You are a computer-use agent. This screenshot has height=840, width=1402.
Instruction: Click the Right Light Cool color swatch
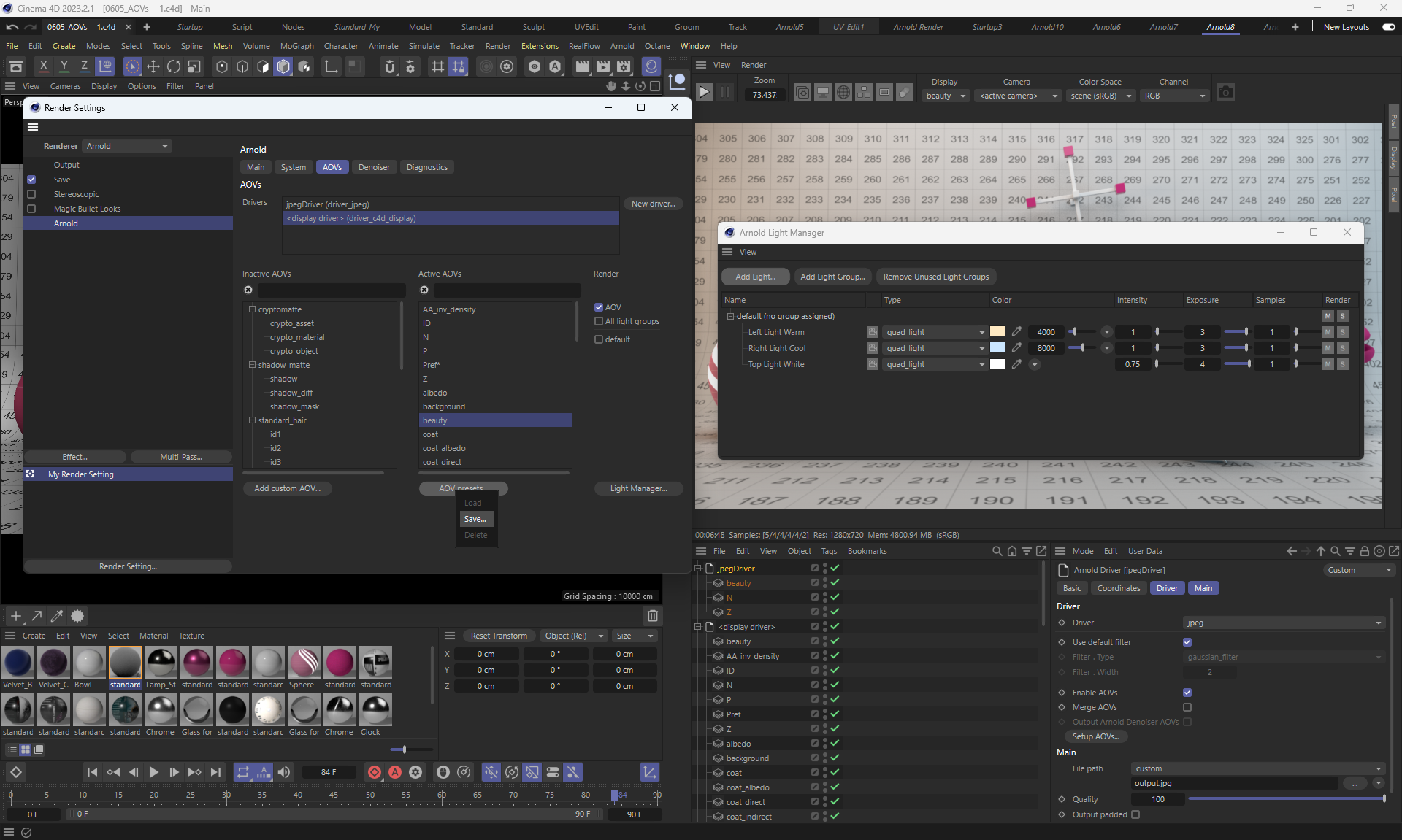(x=997, y=348)
